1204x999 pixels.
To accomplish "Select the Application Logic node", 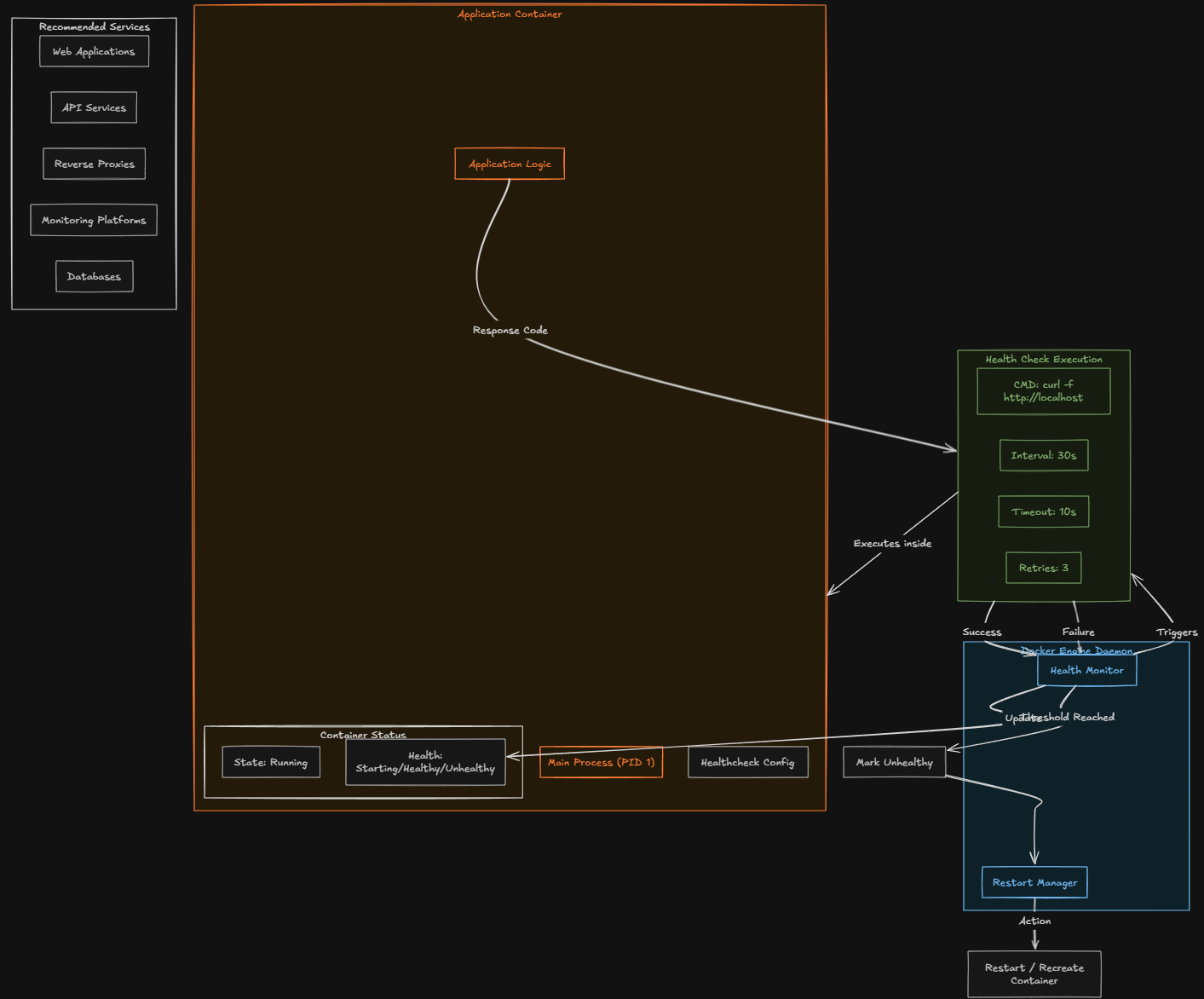I will point(510,164).
